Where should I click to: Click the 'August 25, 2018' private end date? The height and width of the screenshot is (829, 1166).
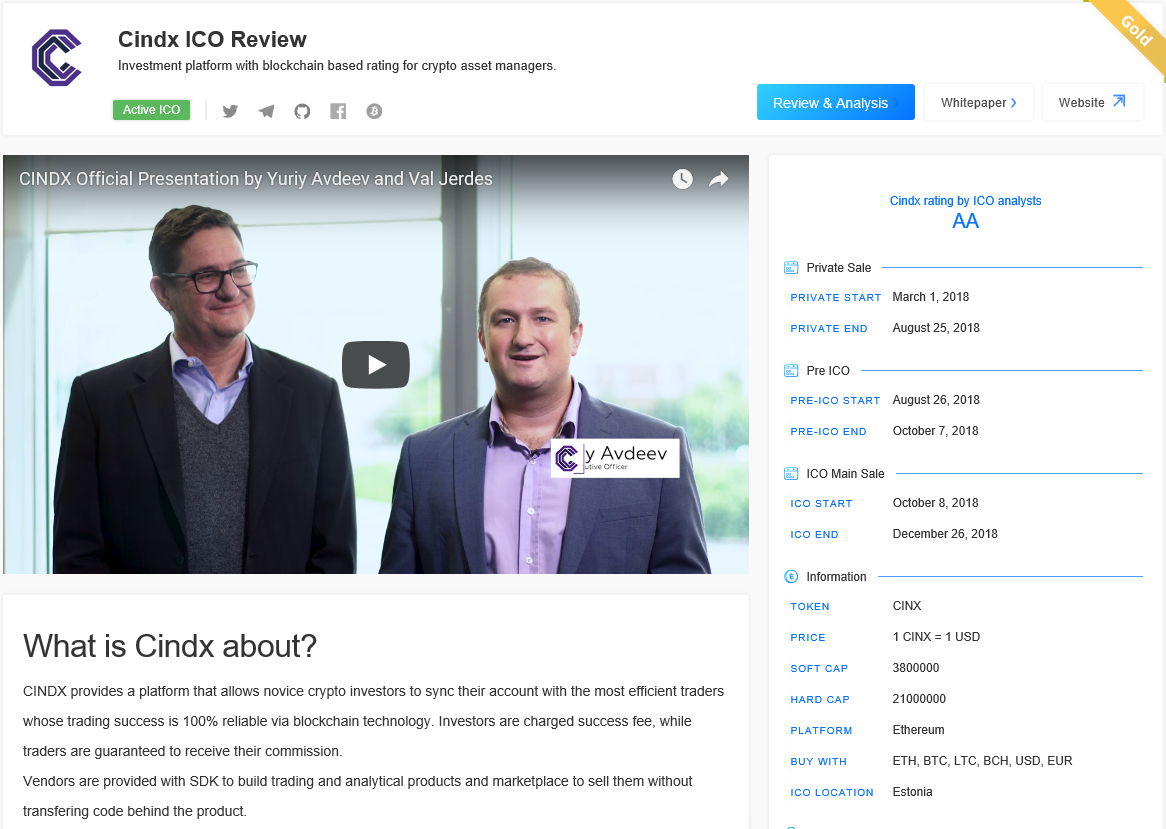935,328
